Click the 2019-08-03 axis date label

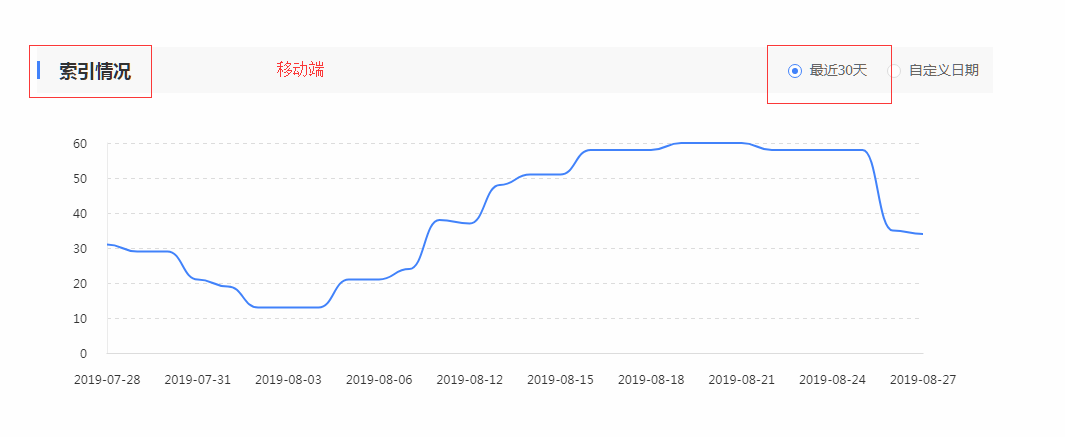coord(289,380)
